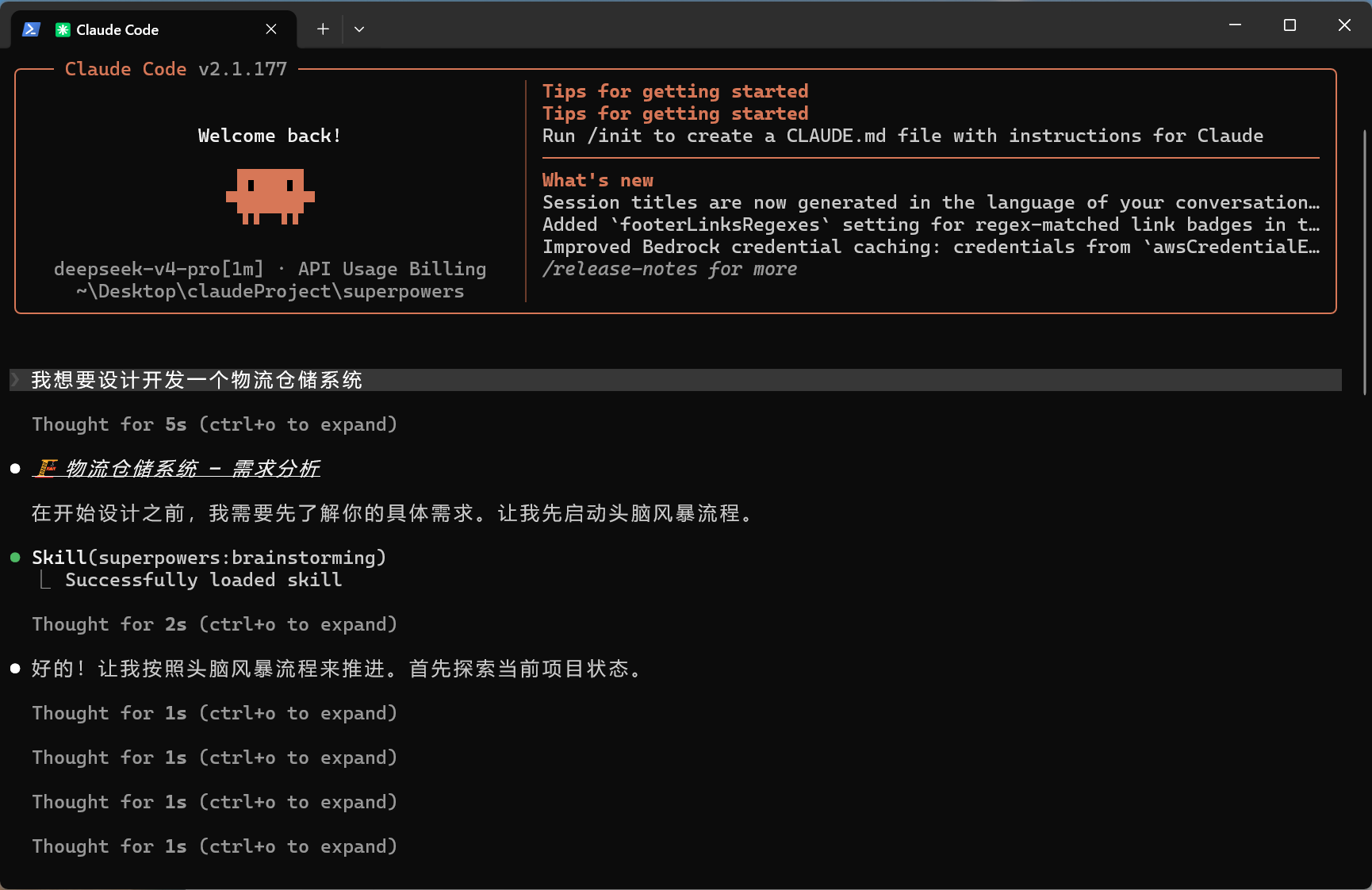Click the white bullet beside 需求分析 heading
This screenshot has width=1372, height=890.
pyautogui.click(x=15, y=469)
